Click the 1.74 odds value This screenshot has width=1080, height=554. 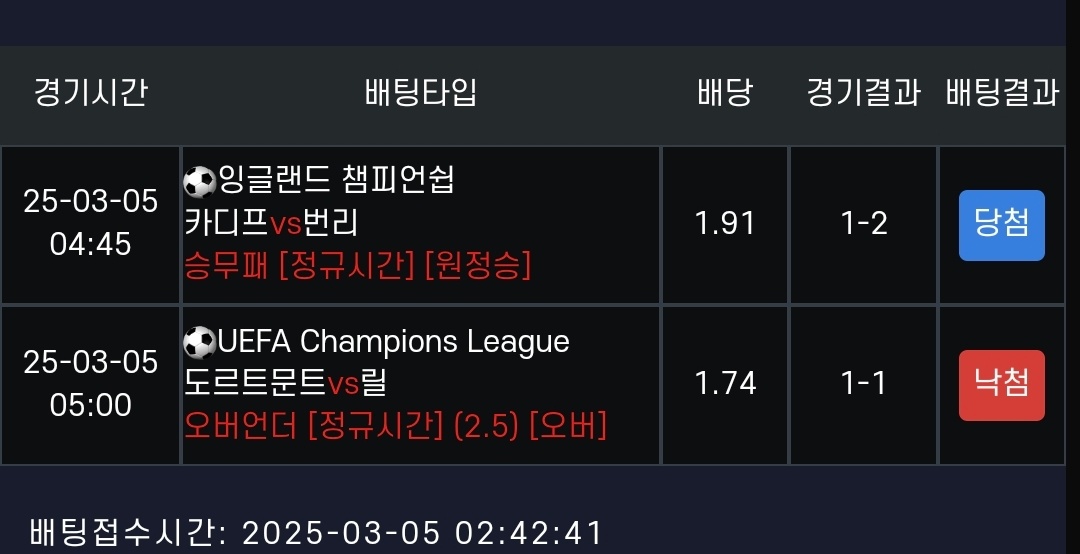point(725,384)
